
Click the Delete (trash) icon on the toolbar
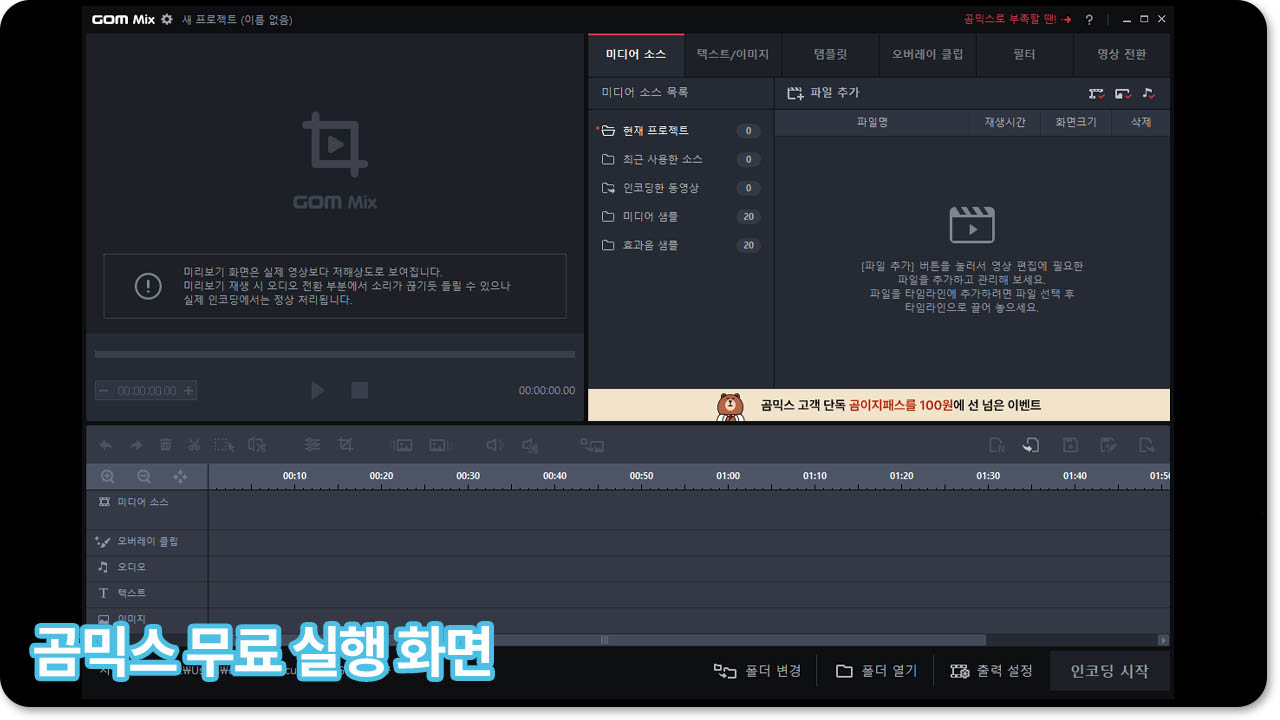click(x=165, y=444)
